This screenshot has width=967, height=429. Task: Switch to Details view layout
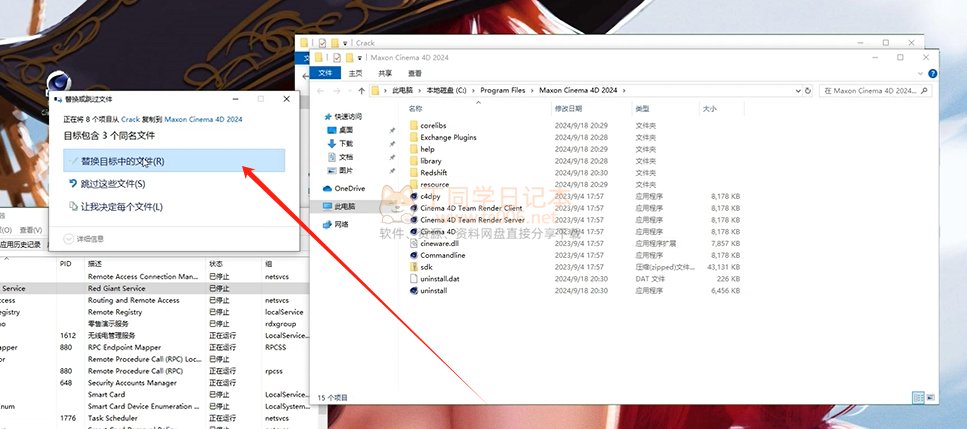tap(918, 398)
